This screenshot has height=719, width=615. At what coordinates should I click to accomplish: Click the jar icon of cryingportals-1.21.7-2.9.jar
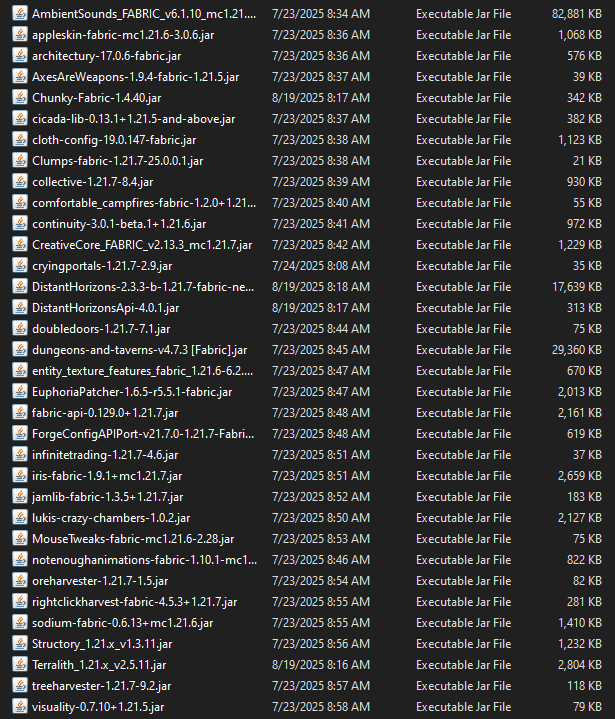click(x=20, y=266)
